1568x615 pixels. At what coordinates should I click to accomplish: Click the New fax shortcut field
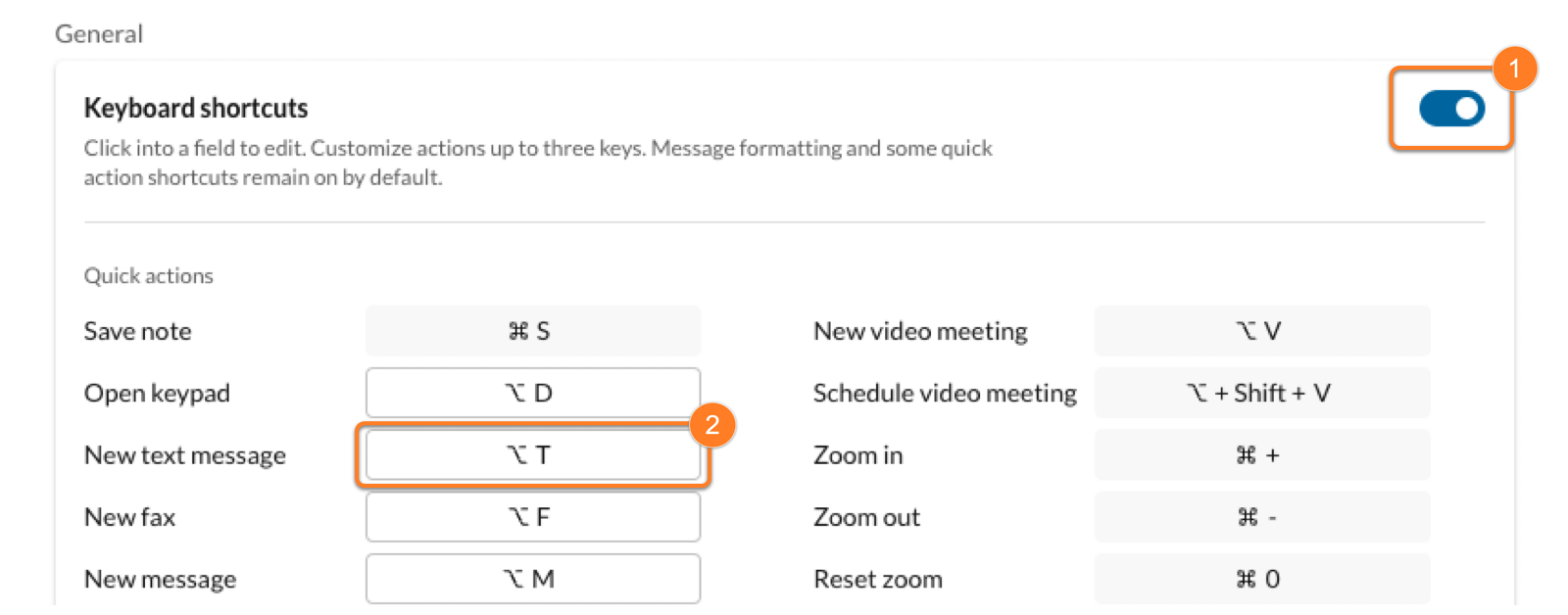[x=532, y=517]
